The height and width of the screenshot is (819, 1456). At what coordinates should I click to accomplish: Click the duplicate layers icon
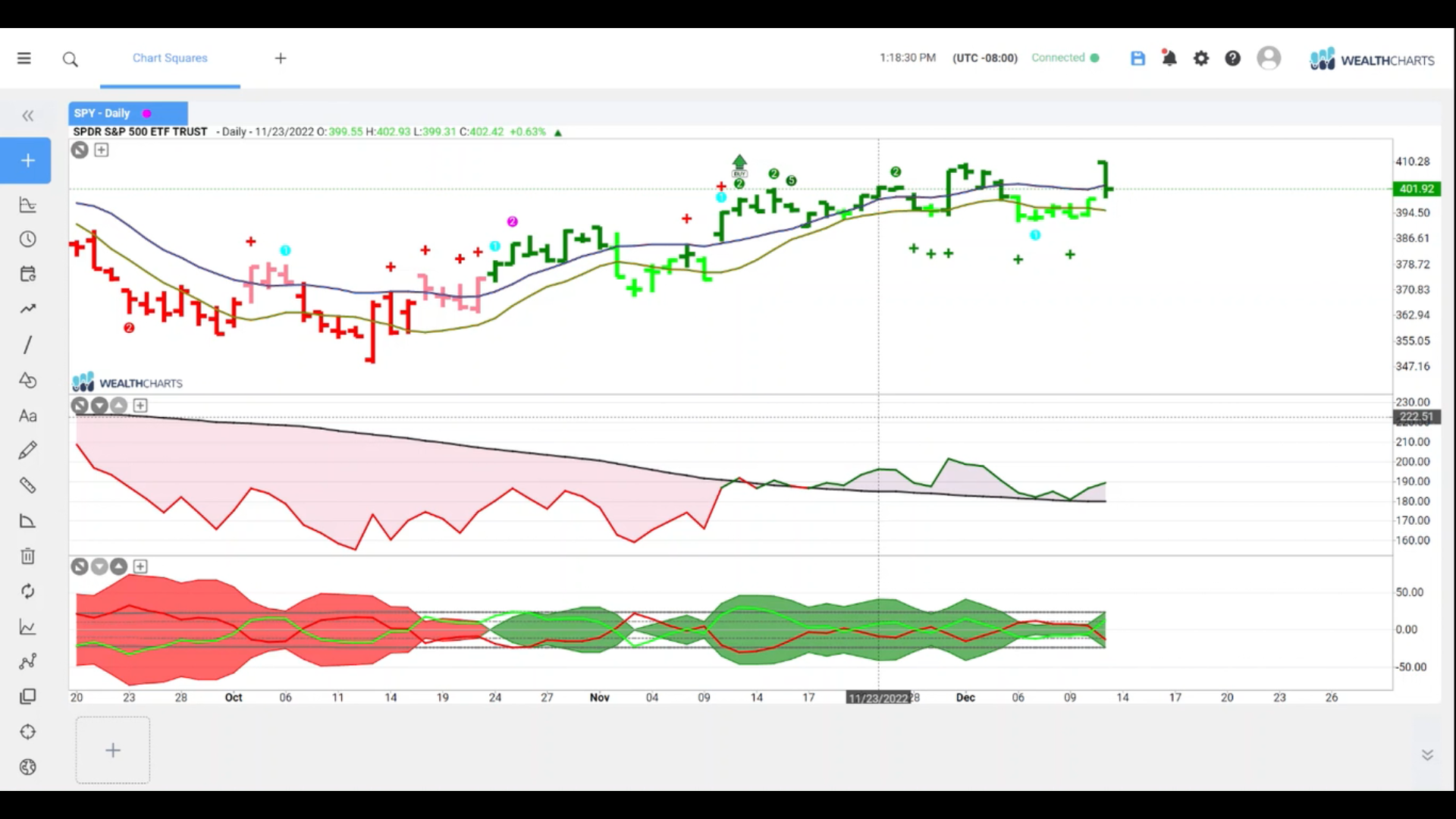pos(28,696)
